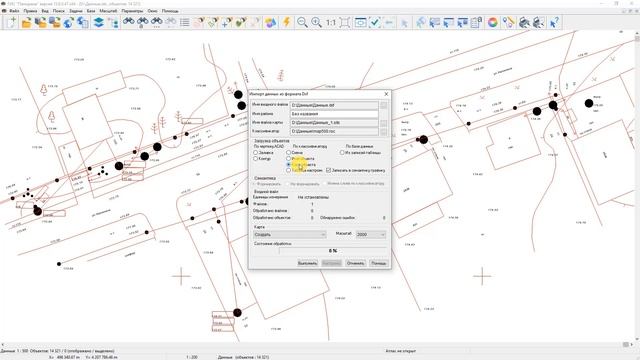The width and height of the screenshot is (640, 360).
Task: Click the tree structure icon beside layers
Action: pos(113,22)
